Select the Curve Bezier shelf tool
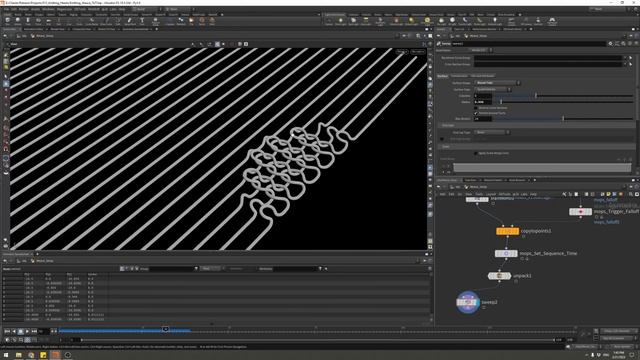 pyautogui.click(x=91, y=21)
